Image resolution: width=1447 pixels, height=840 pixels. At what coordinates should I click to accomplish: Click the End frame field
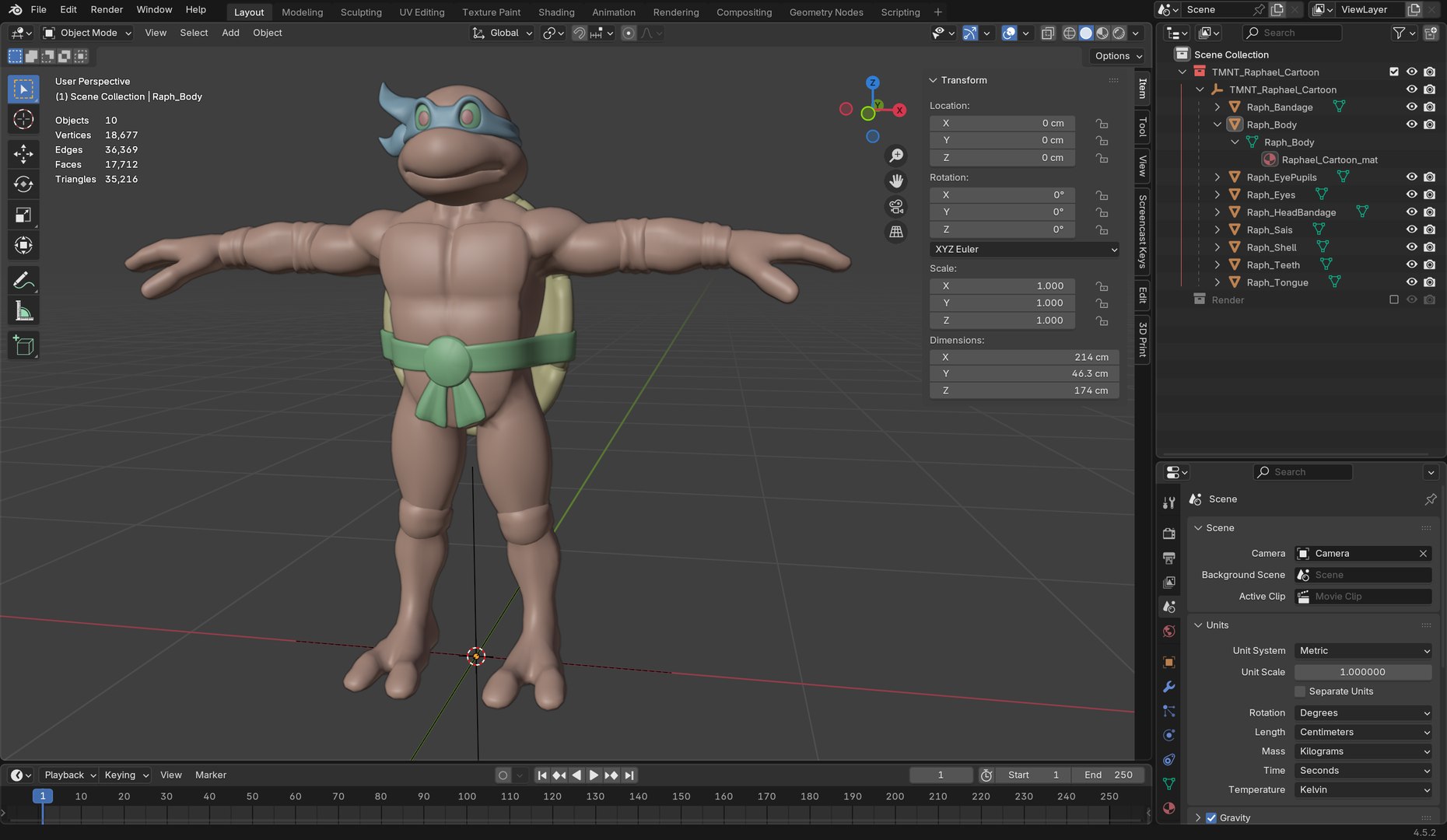pos(1108,775)
